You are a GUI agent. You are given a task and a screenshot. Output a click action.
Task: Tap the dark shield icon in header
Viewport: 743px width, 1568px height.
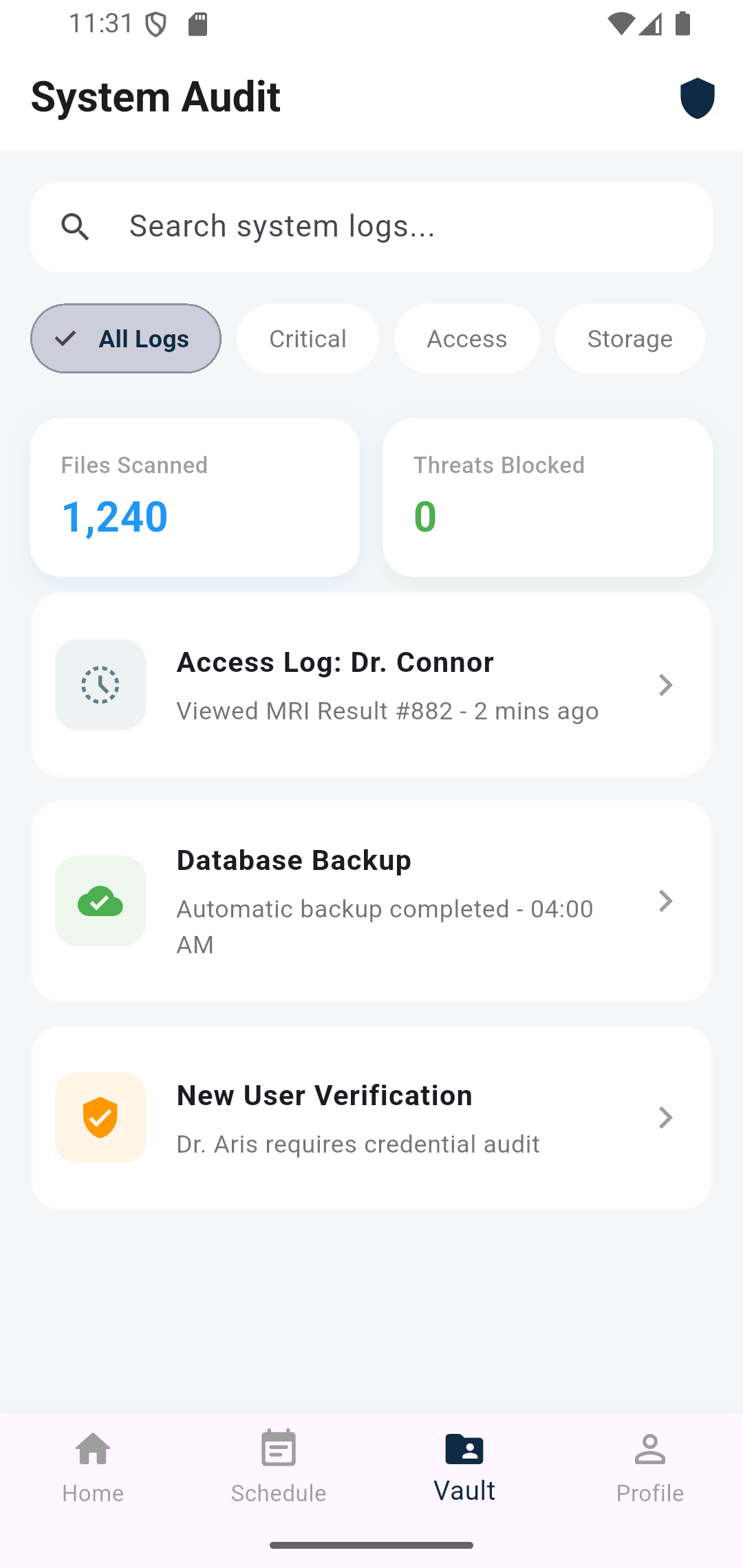pos(697,98)
